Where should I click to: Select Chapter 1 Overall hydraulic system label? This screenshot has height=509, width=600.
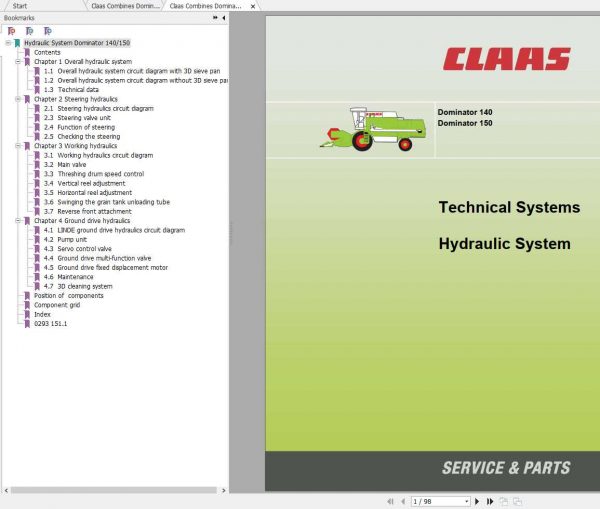[83, 62]
